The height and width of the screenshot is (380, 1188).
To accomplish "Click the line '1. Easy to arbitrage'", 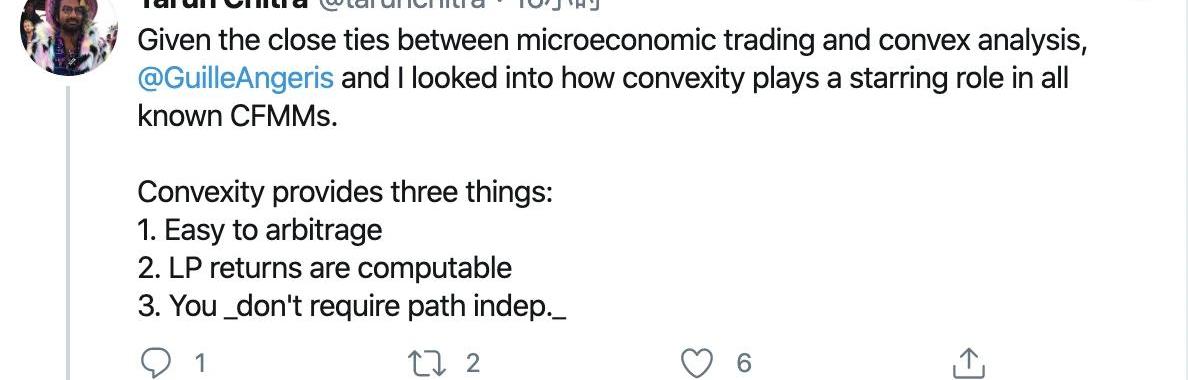I will pos(260,230).
